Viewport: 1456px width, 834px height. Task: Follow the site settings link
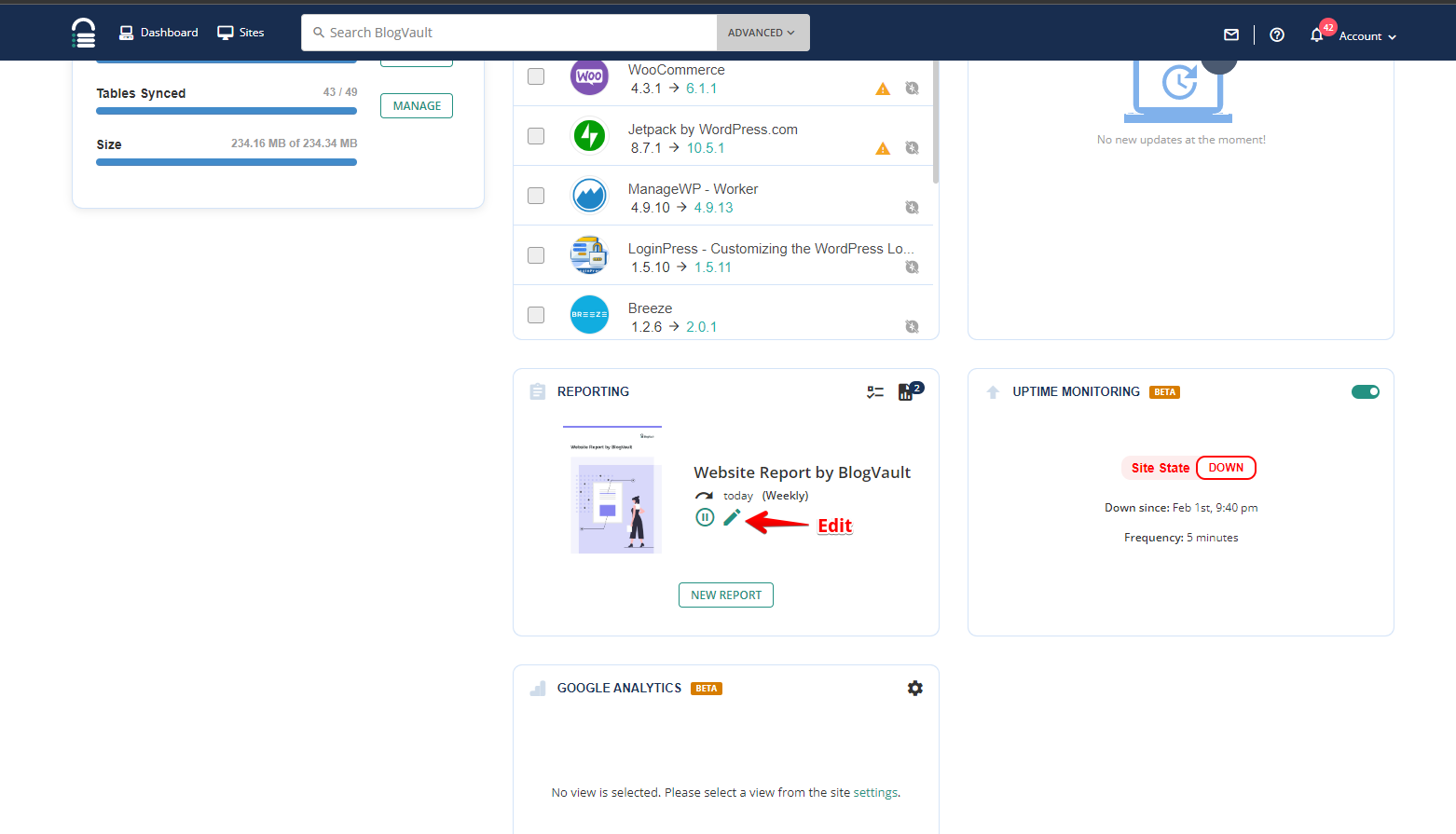tap(875, 793)
